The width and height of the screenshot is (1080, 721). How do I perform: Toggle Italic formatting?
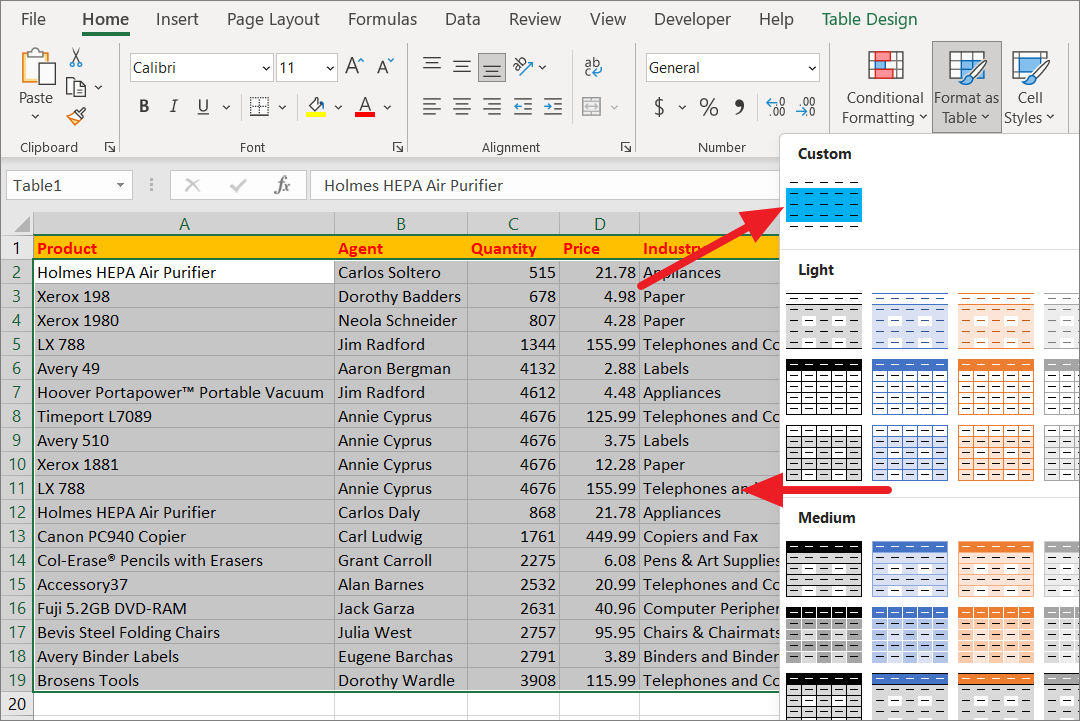(x=174, y=107)
